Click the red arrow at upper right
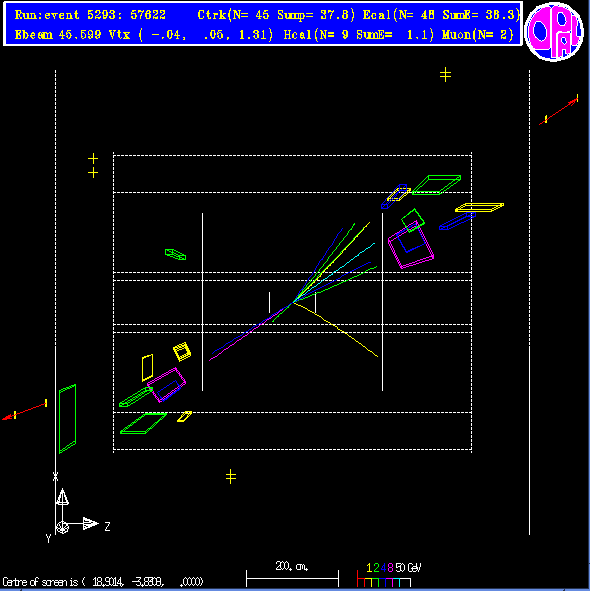This screenshot has width=590, height=591. pos(559,110)
